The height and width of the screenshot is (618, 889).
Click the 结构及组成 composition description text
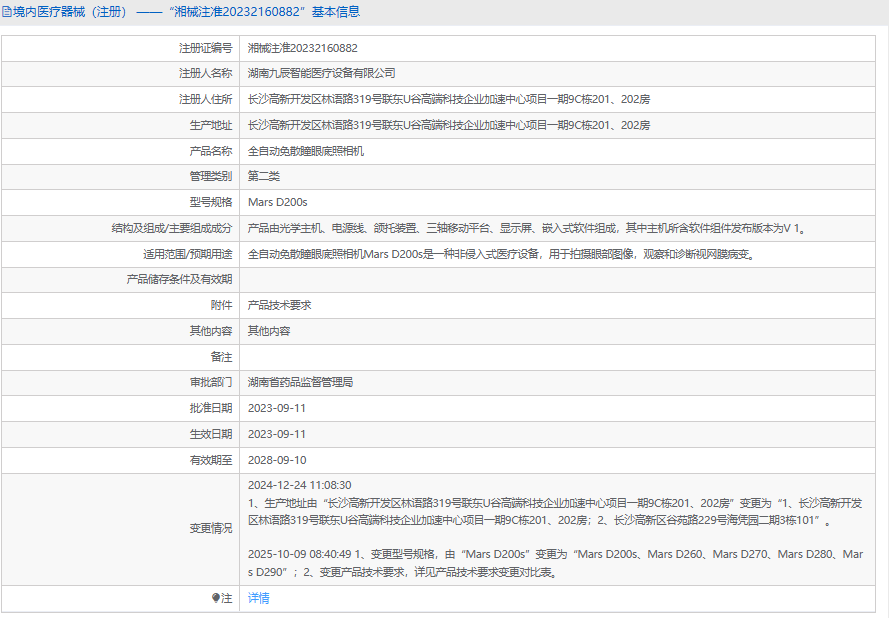[527, 228]
